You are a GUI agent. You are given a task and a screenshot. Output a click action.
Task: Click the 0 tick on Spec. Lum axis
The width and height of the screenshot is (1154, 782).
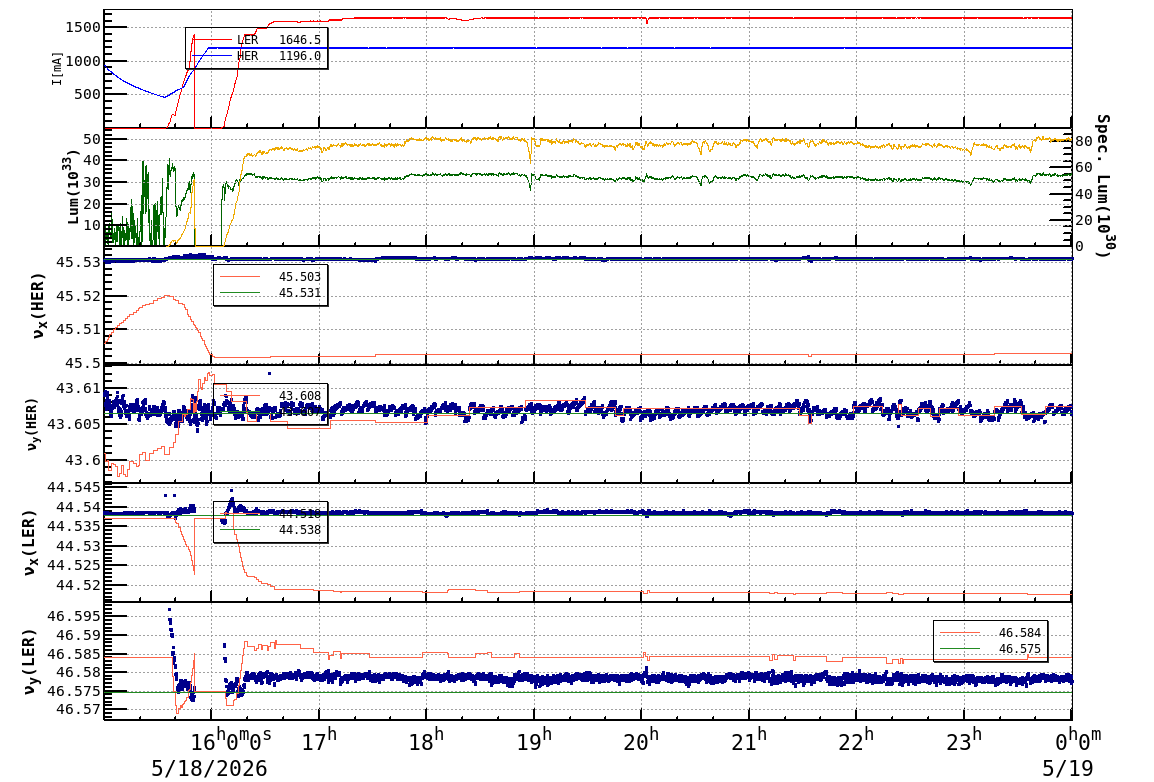[1080, 246]
